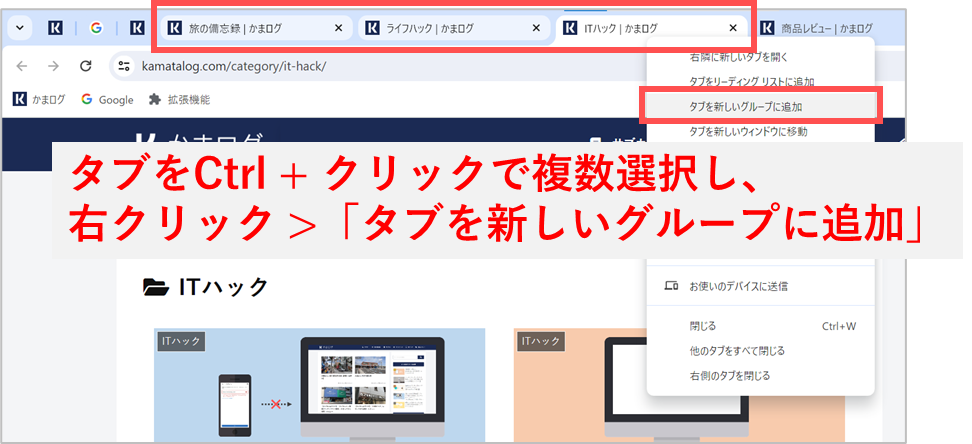
Task: Open the orange ITハック article thumbnail
Action: tap(679, 386)
